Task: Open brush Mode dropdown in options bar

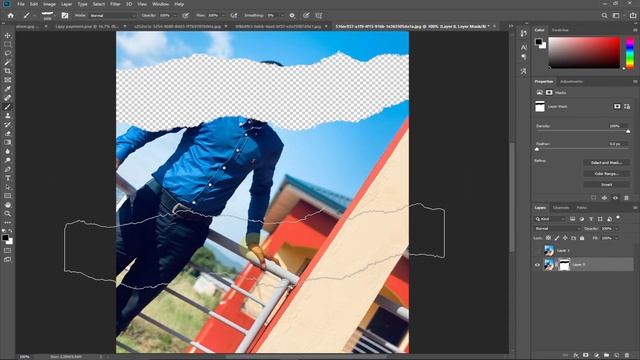Action: pos(113,16)
